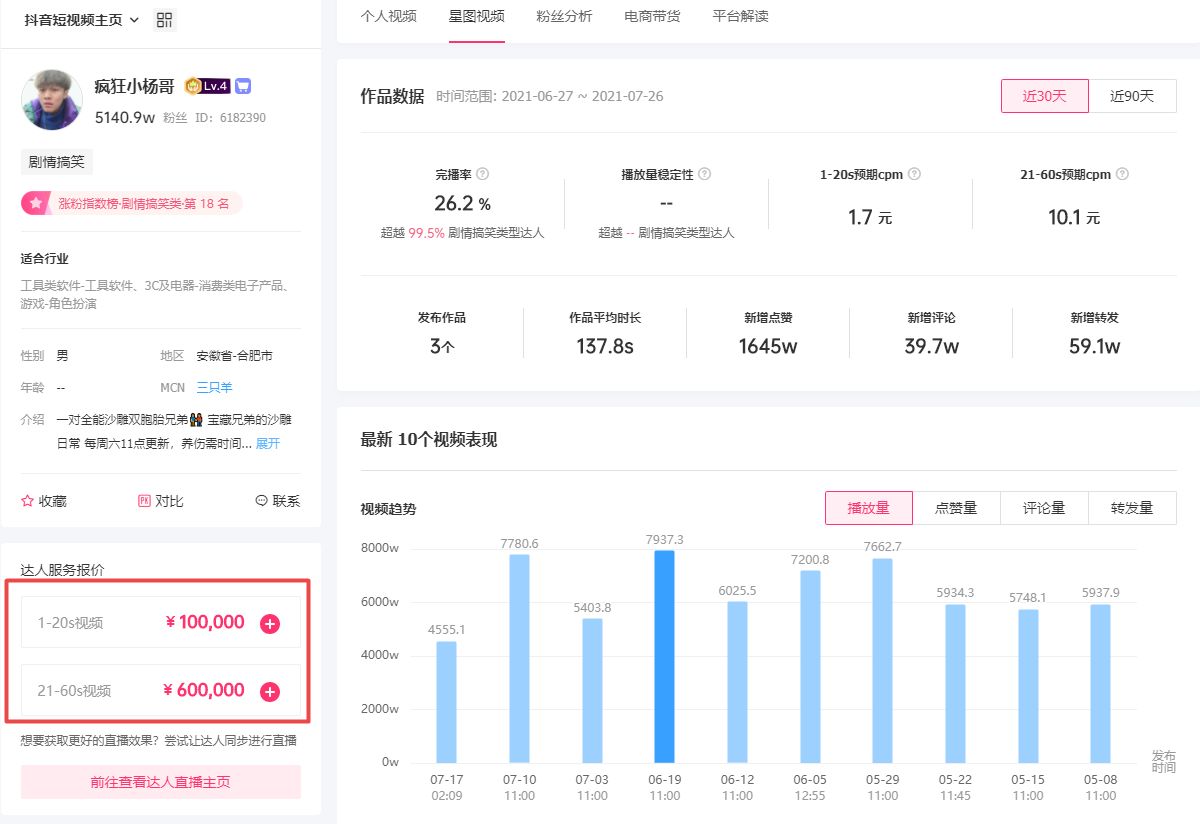Open the 电商带货 tab
This screenshot has height=824, width=1200.
[x=652, y=16]
